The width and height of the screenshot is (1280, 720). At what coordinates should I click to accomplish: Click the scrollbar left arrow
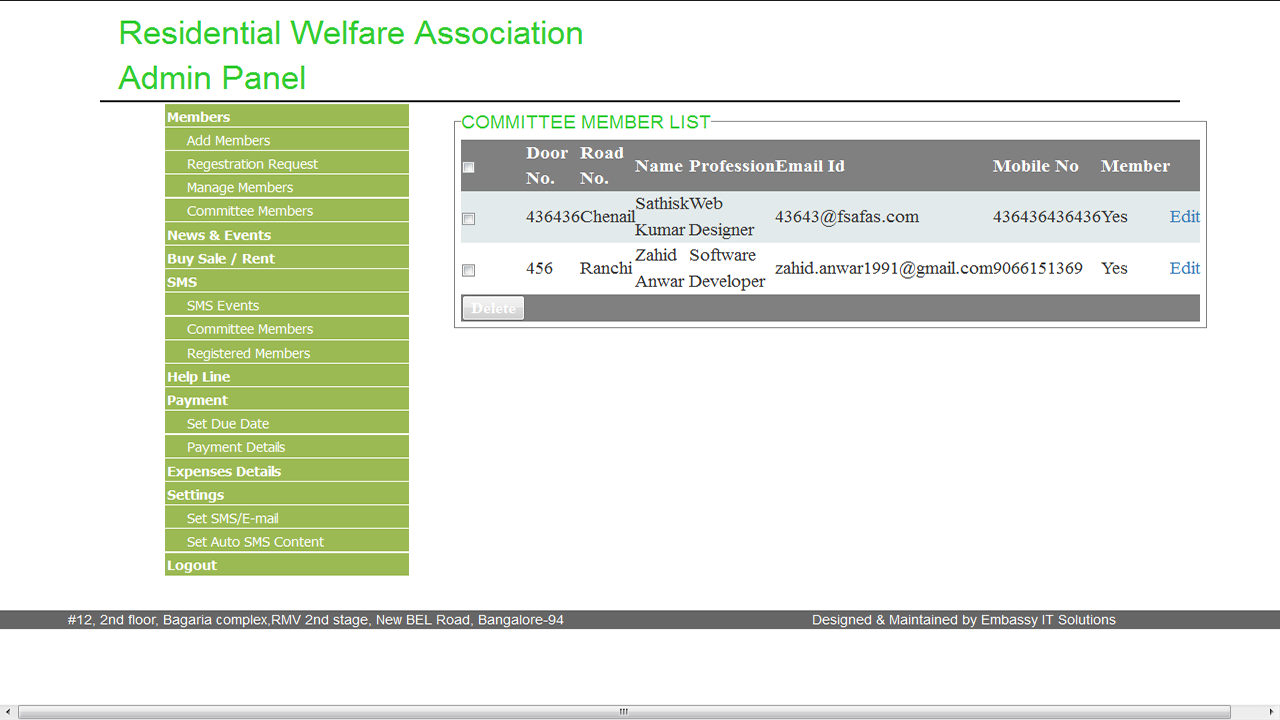[8, 712]
